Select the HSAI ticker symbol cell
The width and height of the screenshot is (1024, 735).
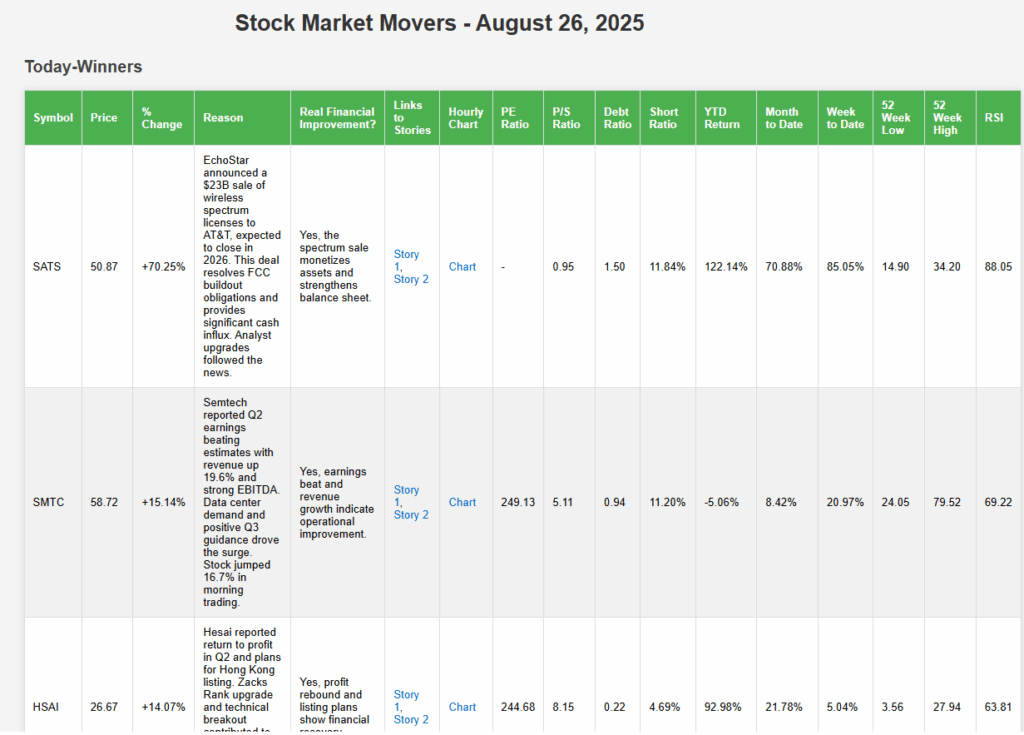click(47, 707)
